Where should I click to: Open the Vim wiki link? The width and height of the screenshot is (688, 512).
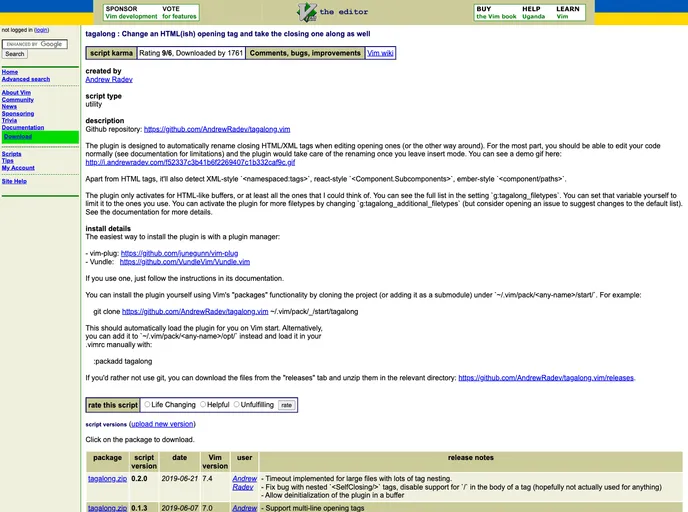(380, 53)
